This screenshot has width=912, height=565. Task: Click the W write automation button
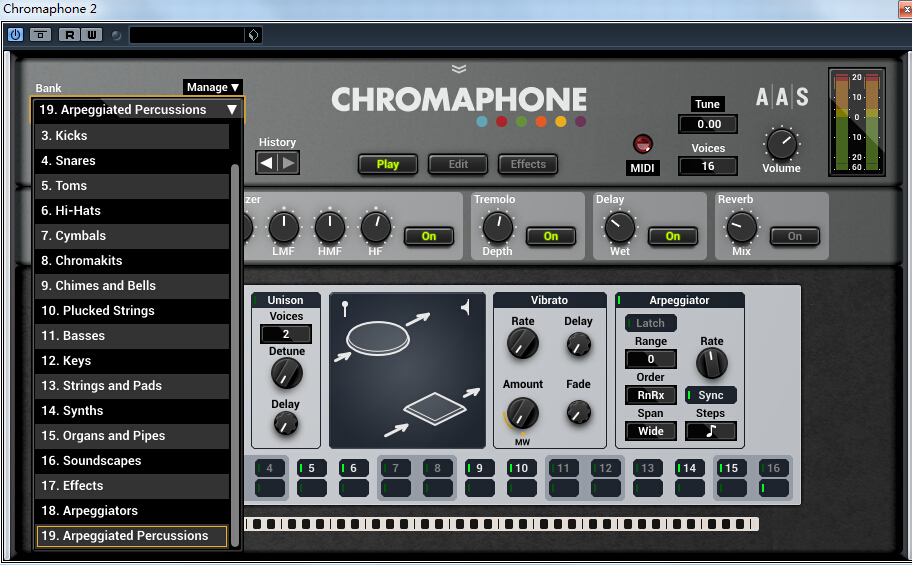(92, 35)
